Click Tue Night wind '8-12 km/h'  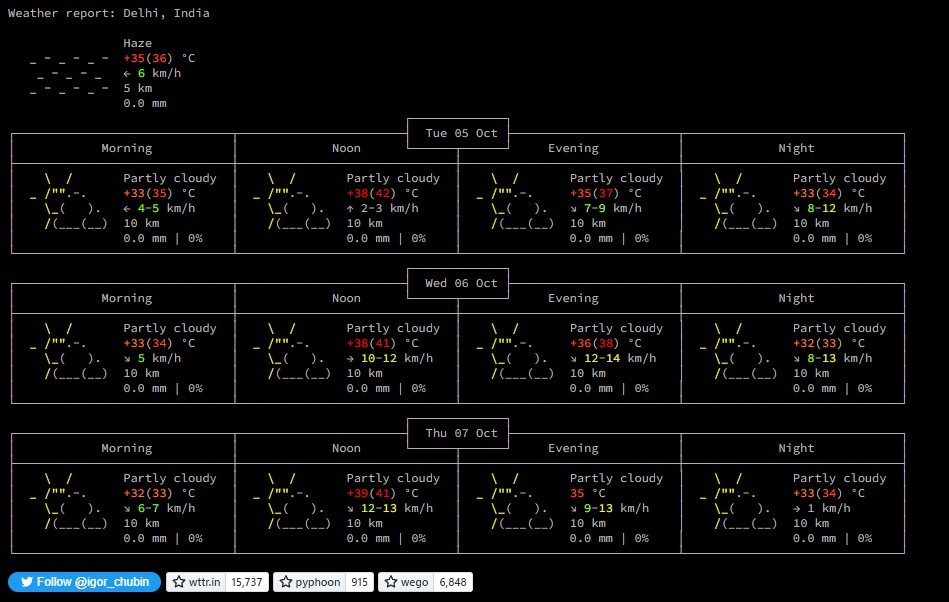tap(840, 208)
